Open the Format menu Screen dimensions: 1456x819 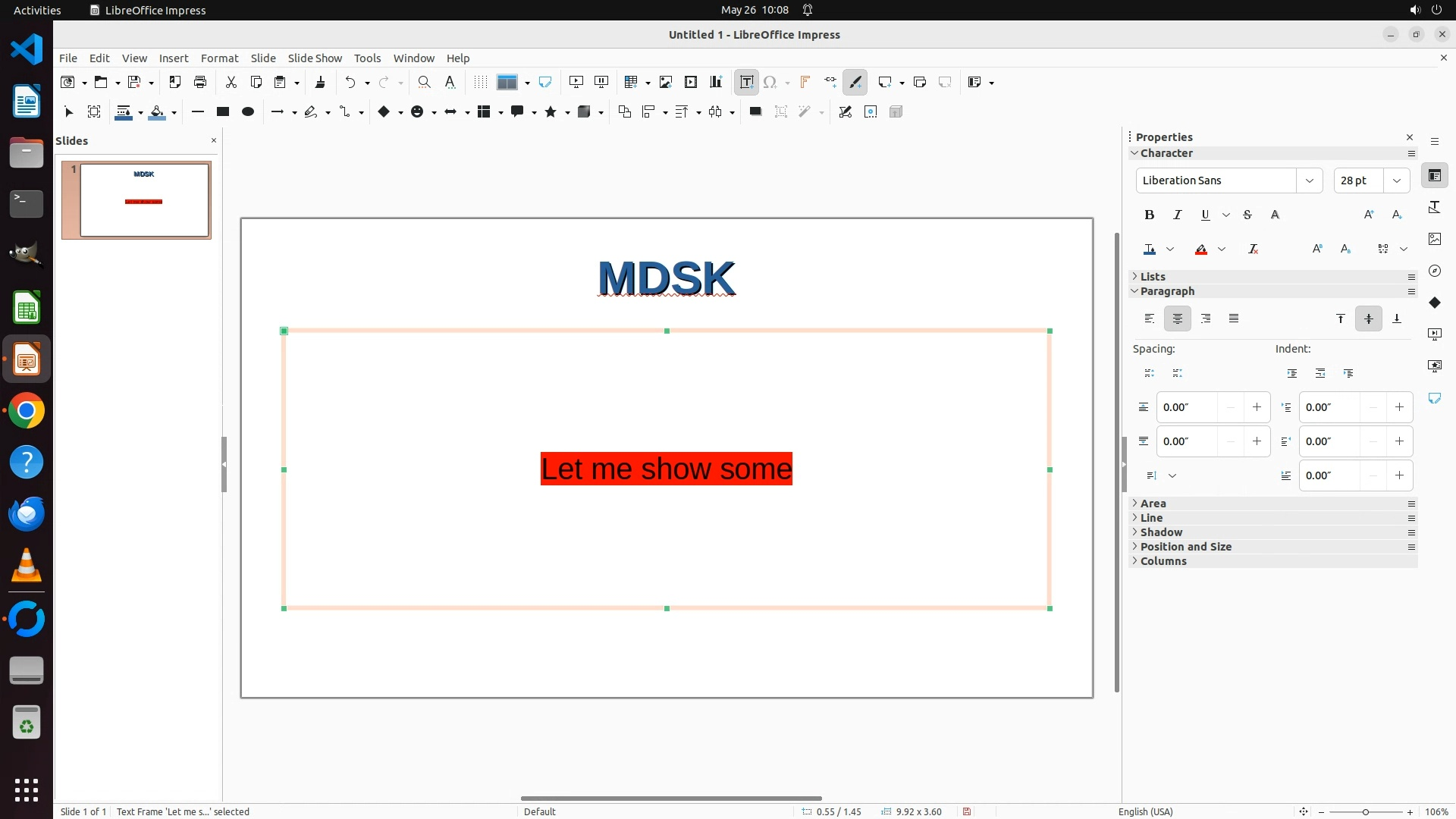coord(219,58)
